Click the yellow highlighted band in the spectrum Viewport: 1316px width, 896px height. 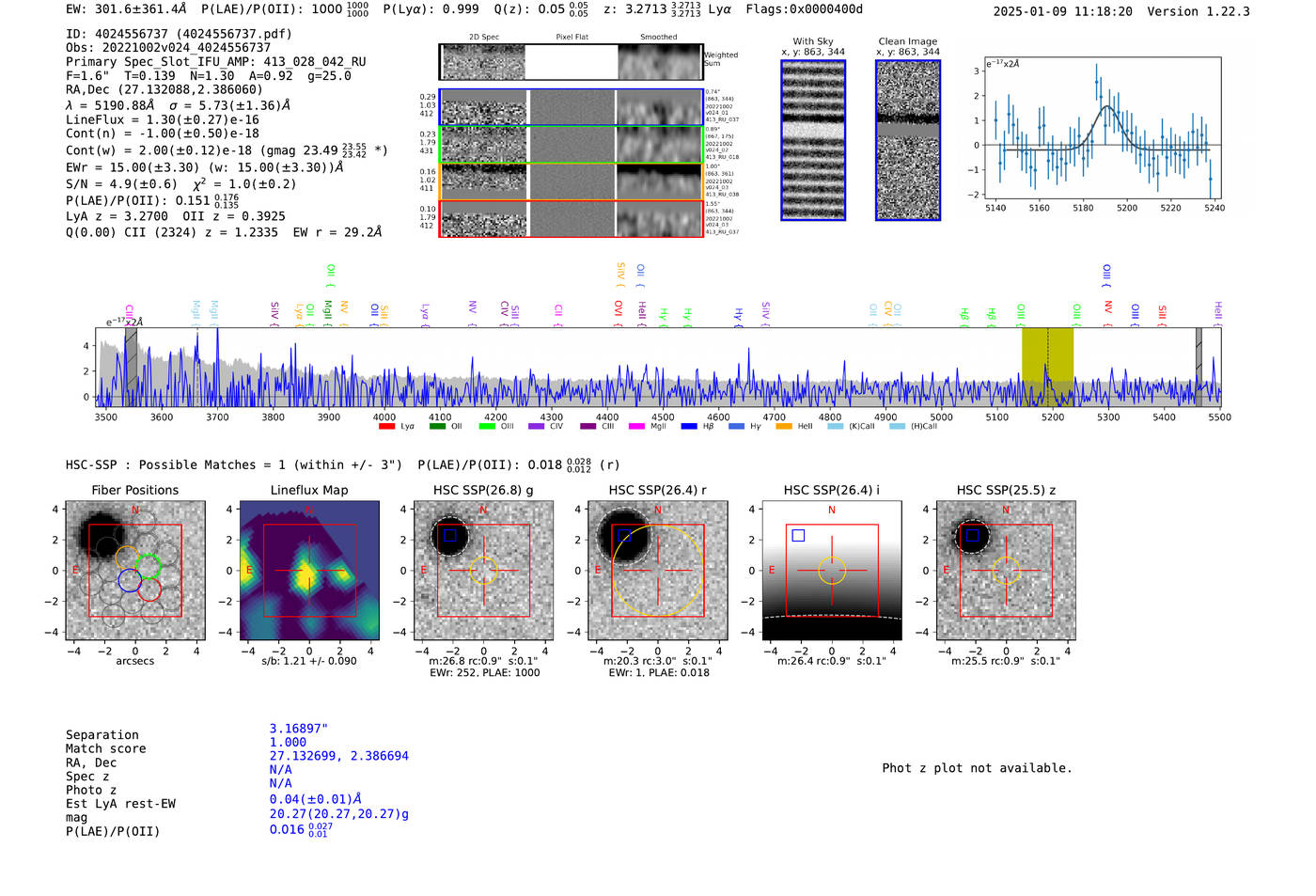tap(1047, 367)
